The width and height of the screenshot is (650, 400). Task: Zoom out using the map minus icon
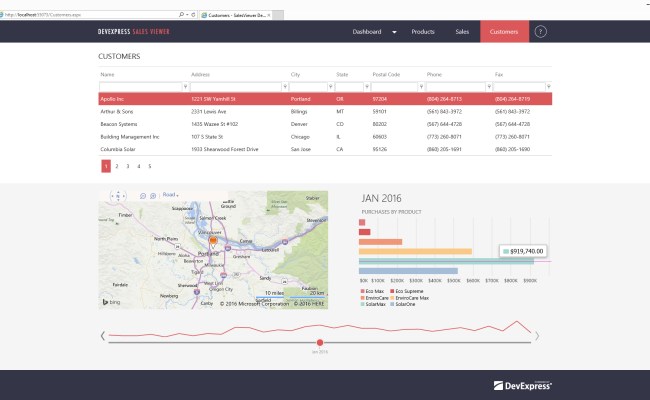(143, 196)
